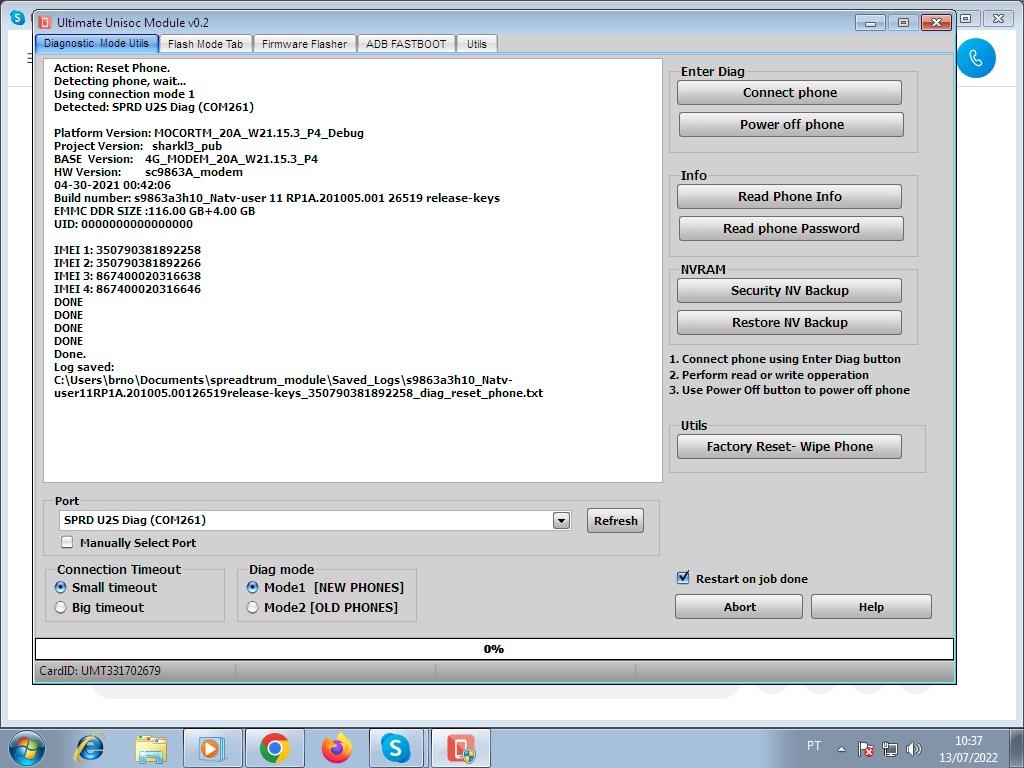Refresh the port list
The image size is (1024, 768).
(615, 520)
